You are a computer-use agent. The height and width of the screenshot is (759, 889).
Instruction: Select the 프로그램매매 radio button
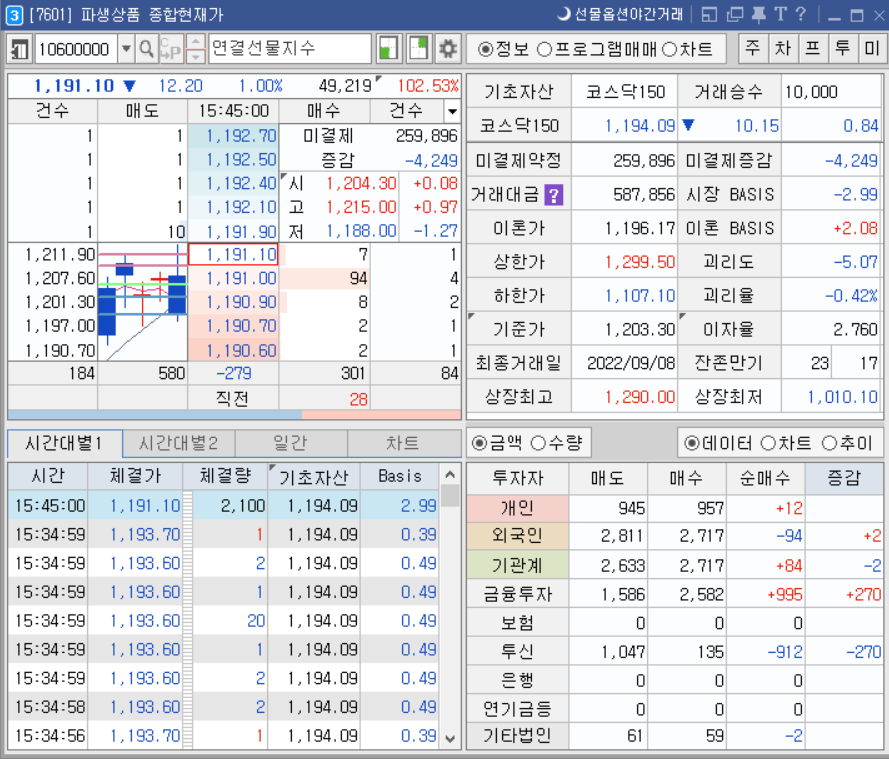596,49
